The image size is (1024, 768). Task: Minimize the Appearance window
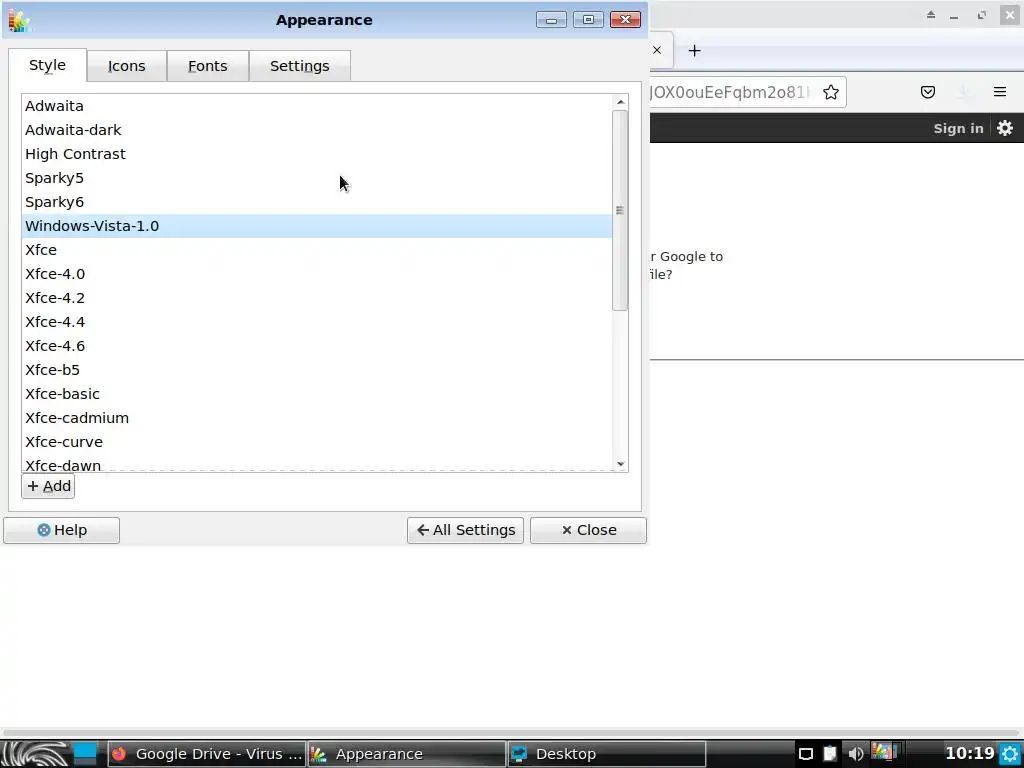pyautogui.click(x=551, y=20)
